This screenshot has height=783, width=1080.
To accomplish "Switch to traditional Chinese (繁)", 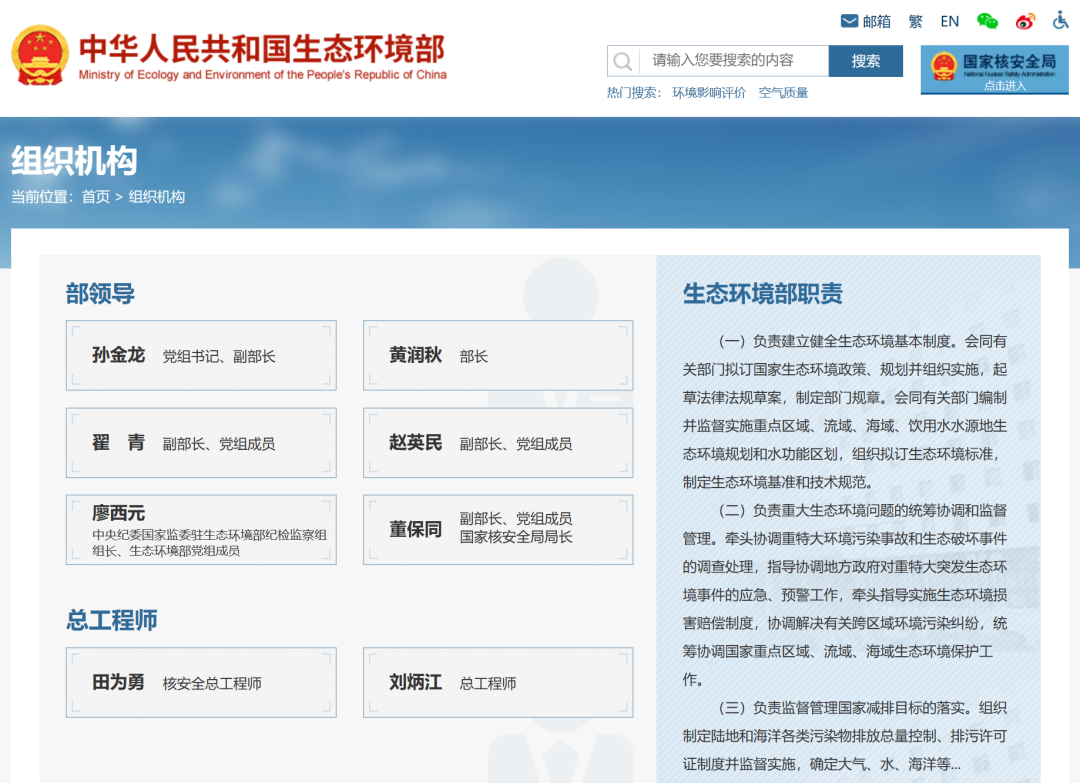I will click(x=915, y=21).
